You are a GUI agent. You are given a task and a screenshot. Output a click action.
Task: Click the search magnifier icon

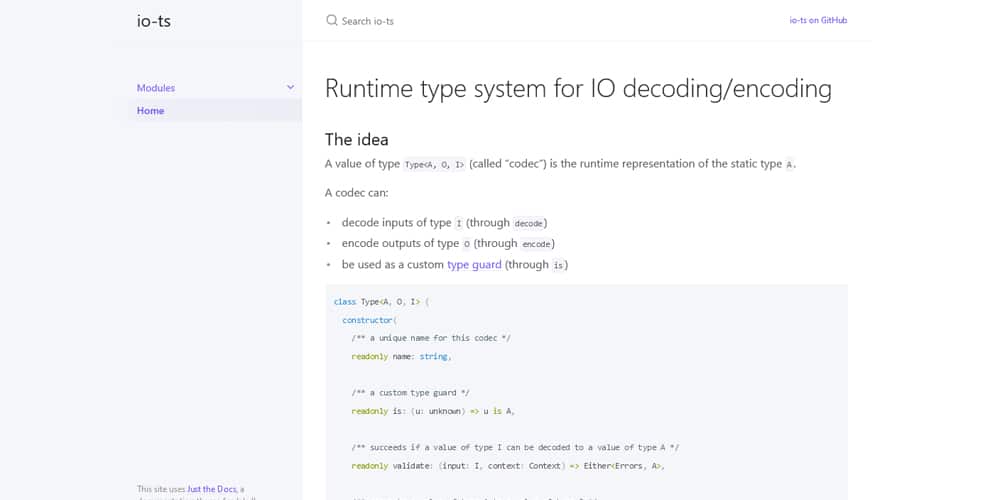tap(332, 20)
